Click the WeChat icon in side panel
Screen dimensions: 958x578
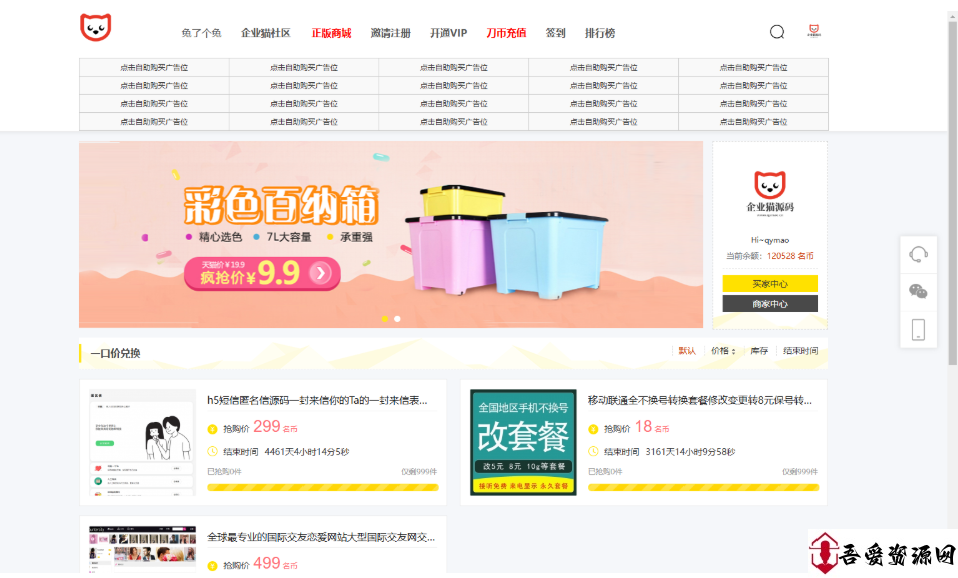tap(918, 292)
